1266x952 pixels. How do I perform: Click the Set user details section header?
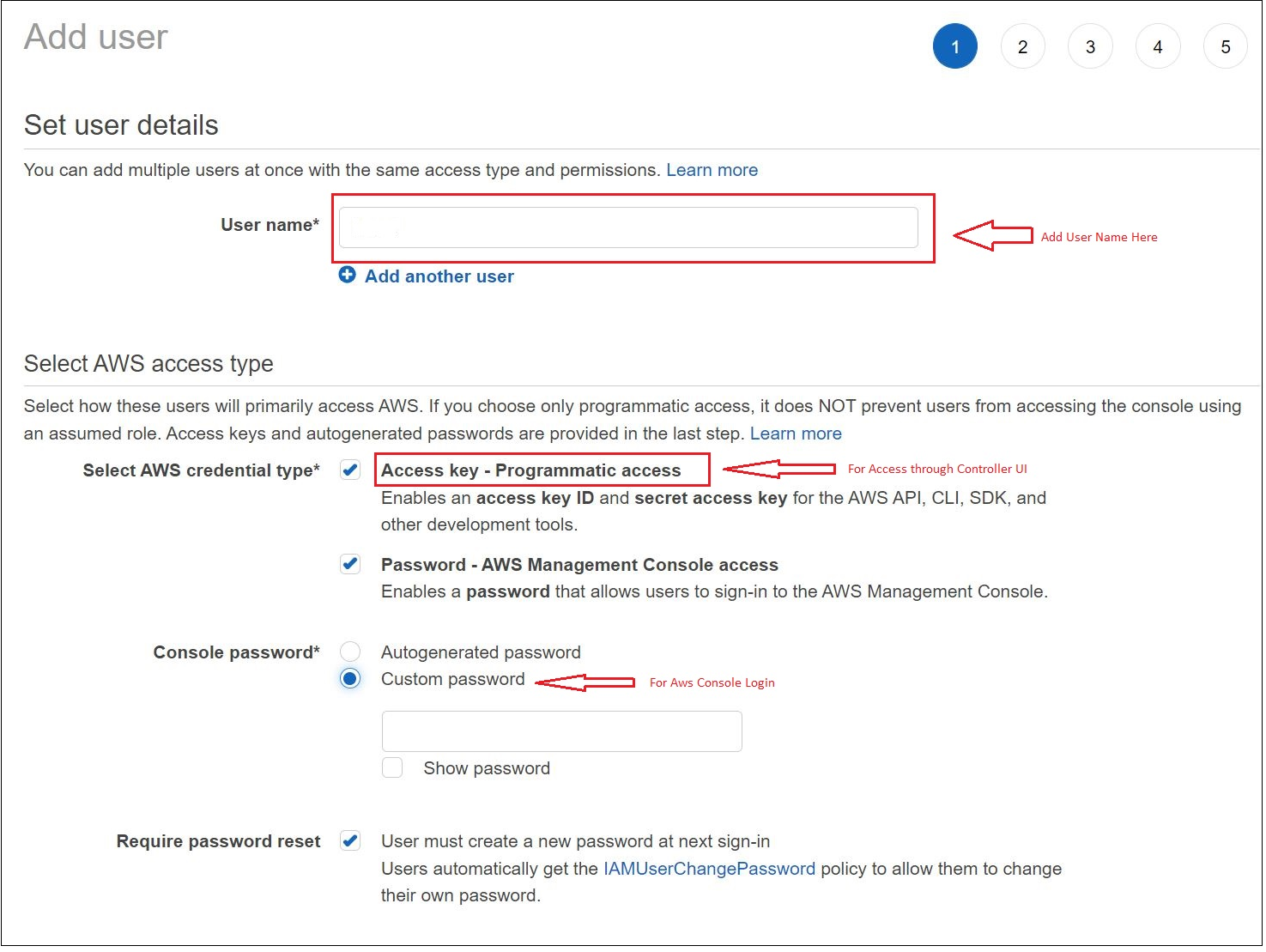point(120,125)
